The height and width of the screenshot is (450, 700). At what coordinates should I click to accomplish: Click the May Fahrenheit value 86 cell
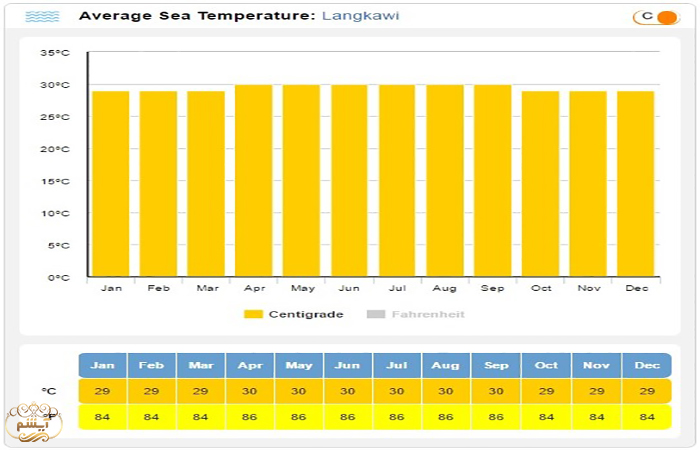[299, 416]
